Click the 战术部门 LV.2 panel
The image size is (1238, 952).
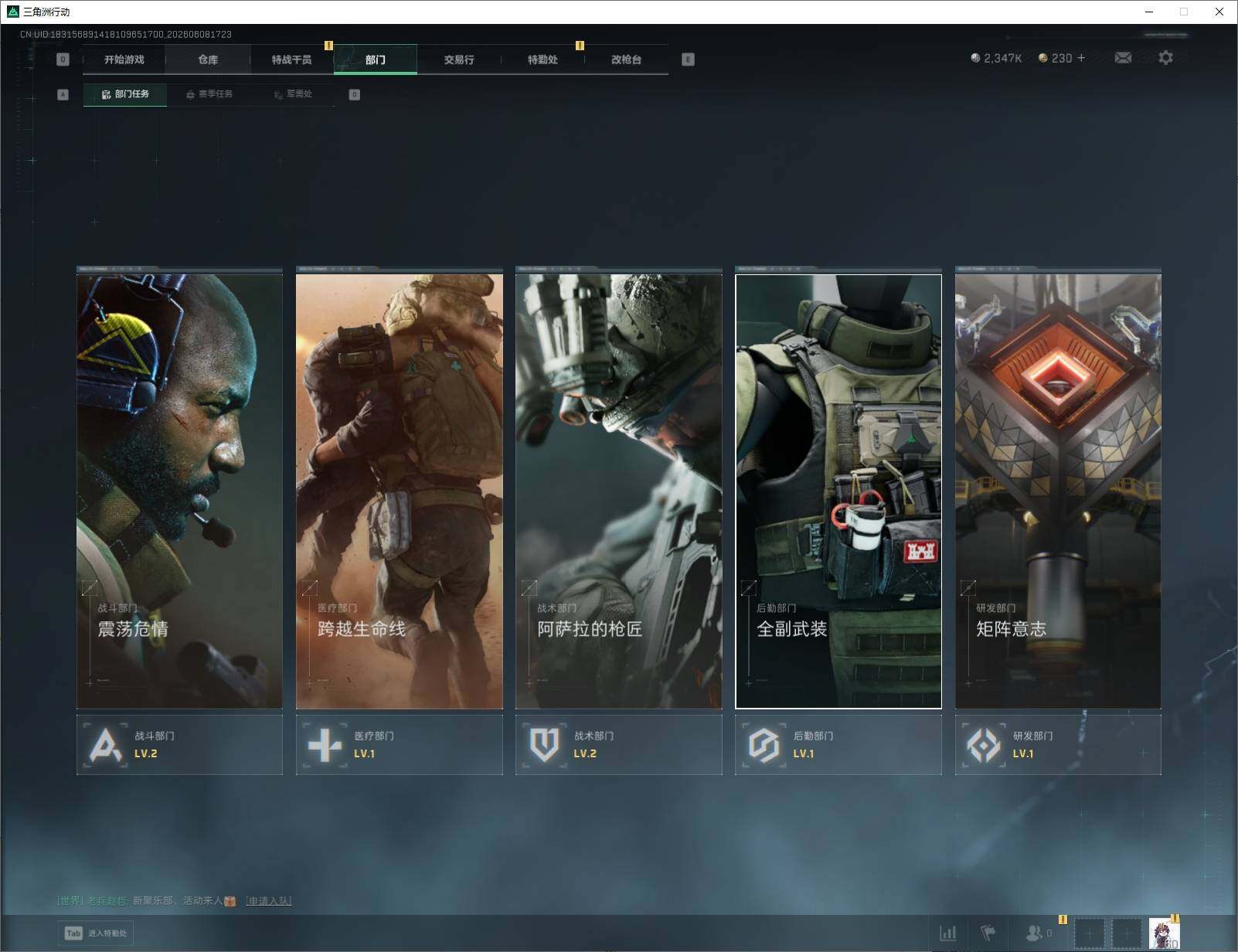[619, 745]
